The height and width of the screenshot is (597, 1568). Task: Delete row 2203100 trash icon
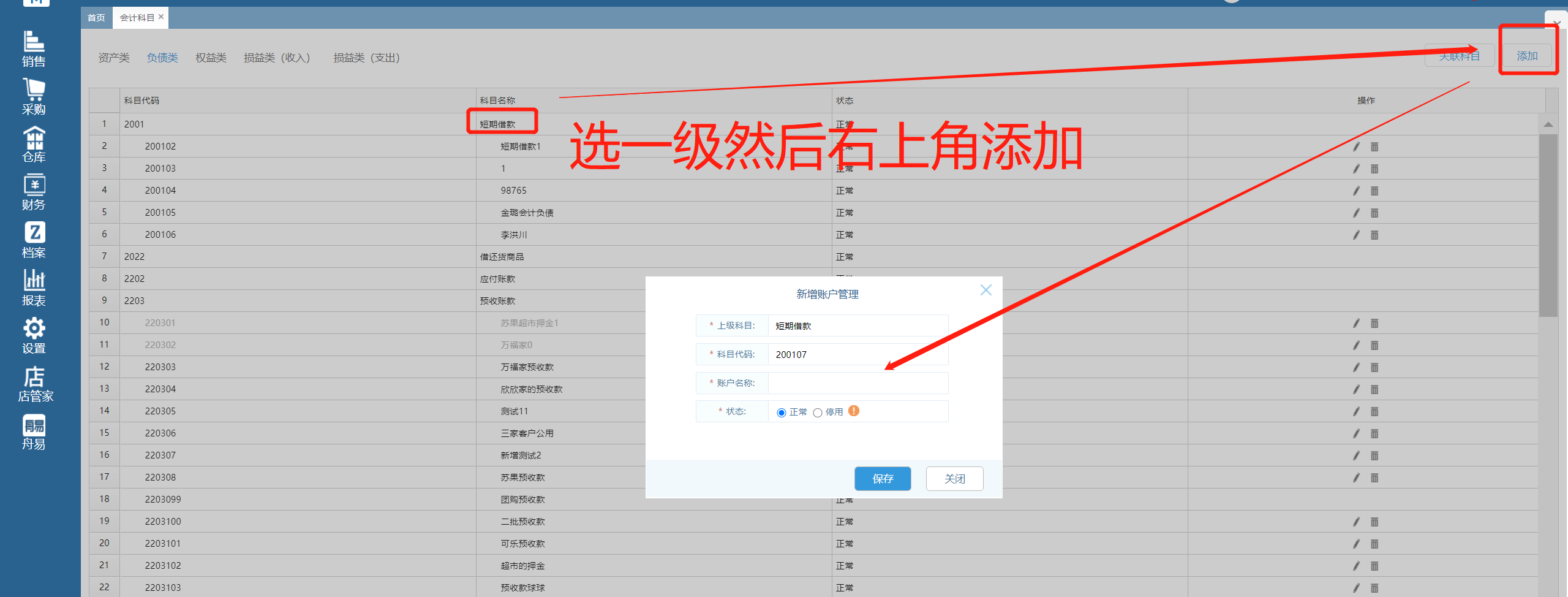tap(1374, 522)
